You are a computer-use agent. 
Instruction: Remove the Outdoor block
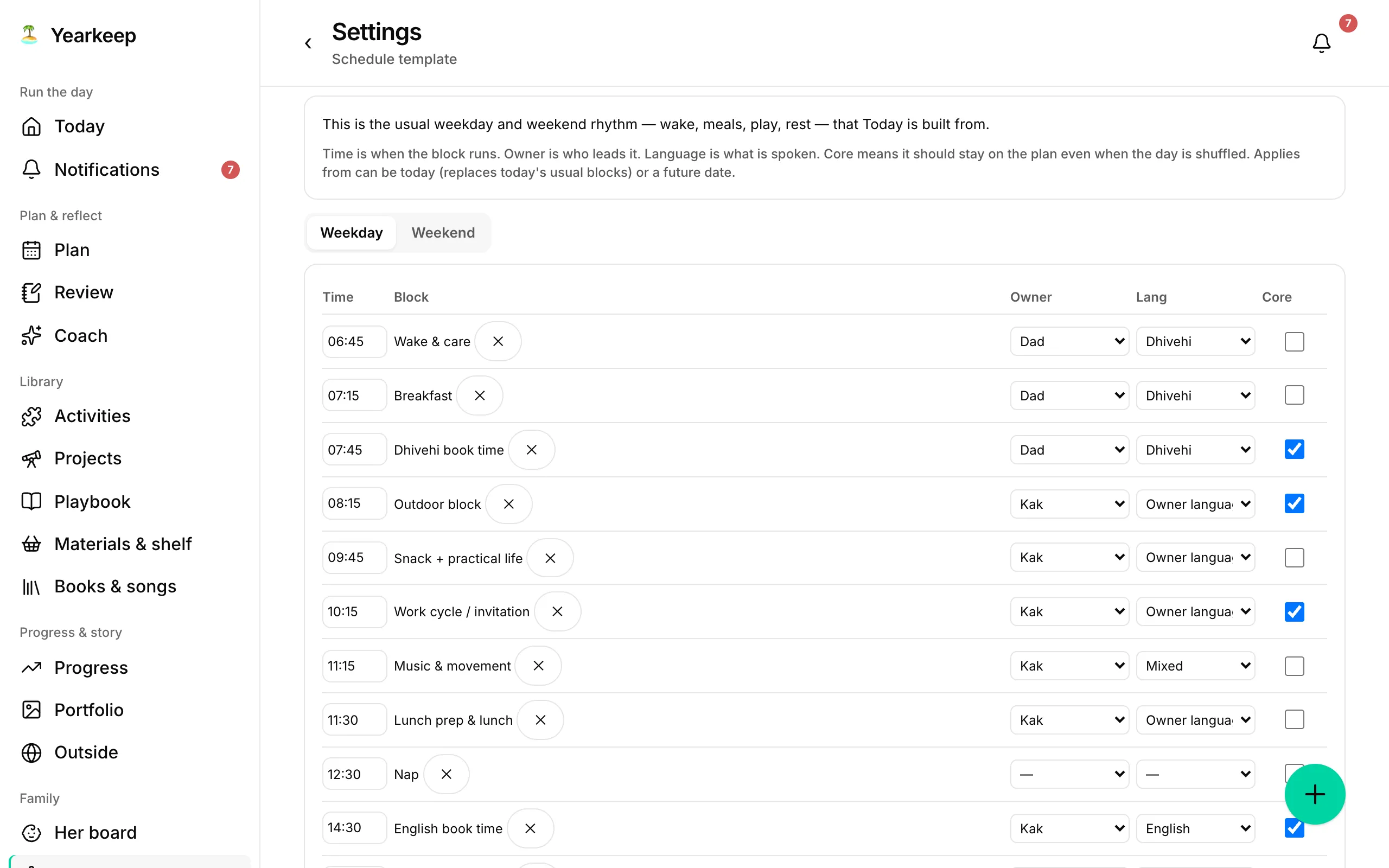click(508, 504)
